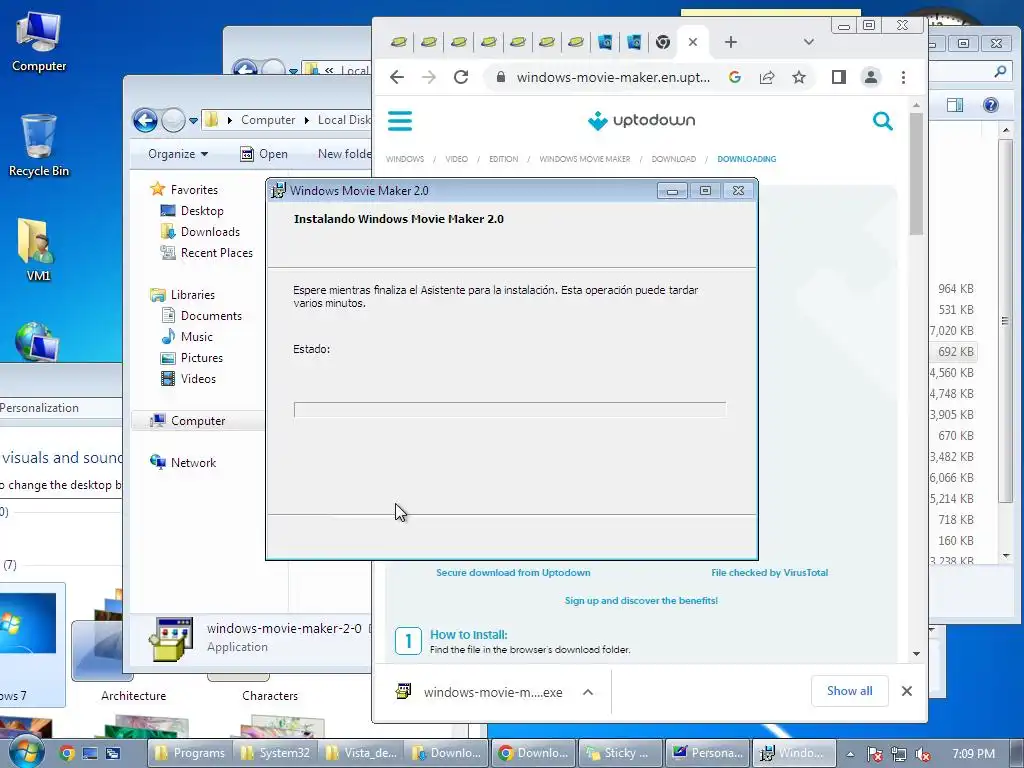Select Computer in navigation pane
The height and width of the screenshot is (768, 1024).
click(x=197, y=421)
